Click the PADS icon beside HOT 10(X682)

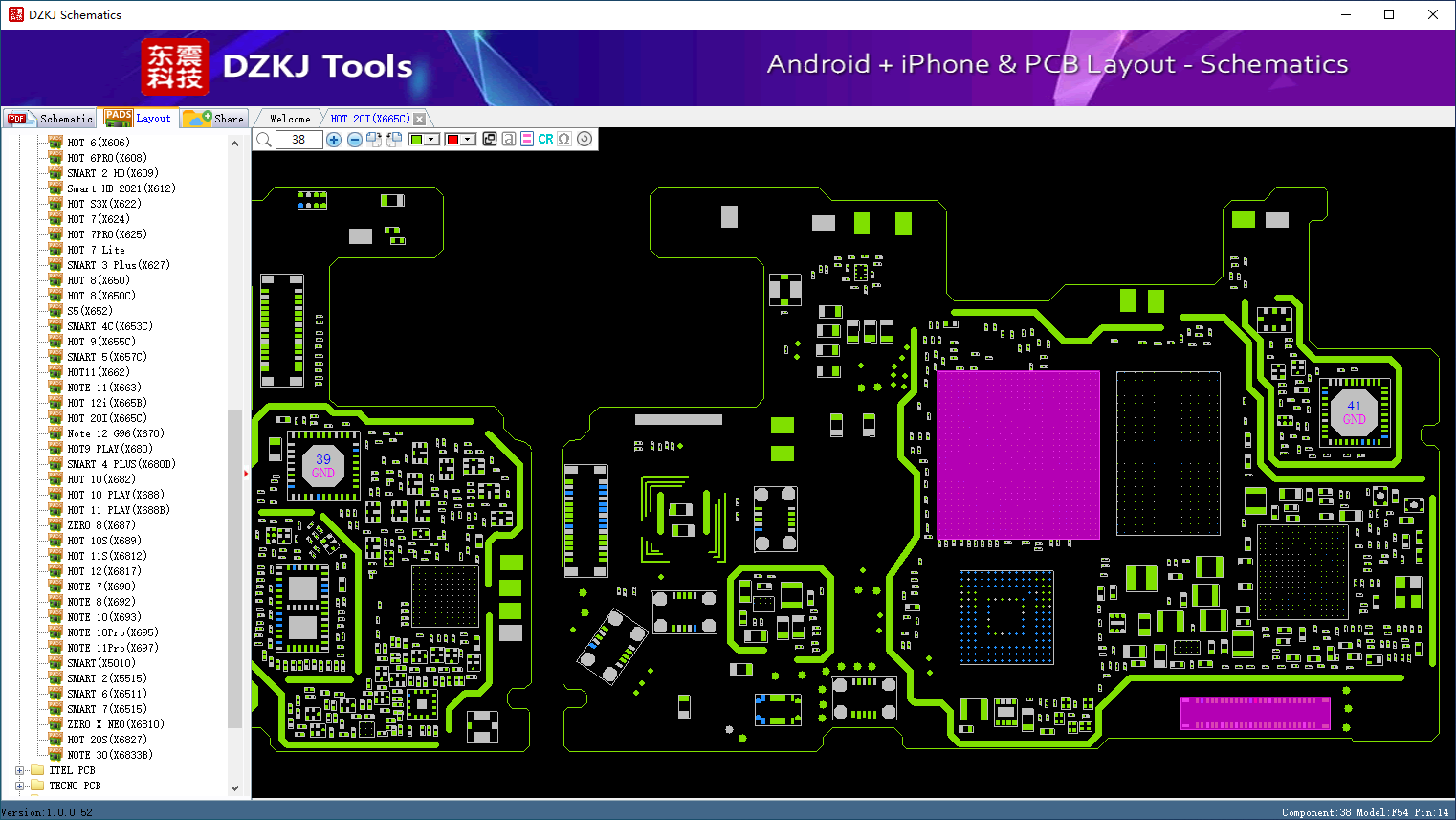click(55, 479)
